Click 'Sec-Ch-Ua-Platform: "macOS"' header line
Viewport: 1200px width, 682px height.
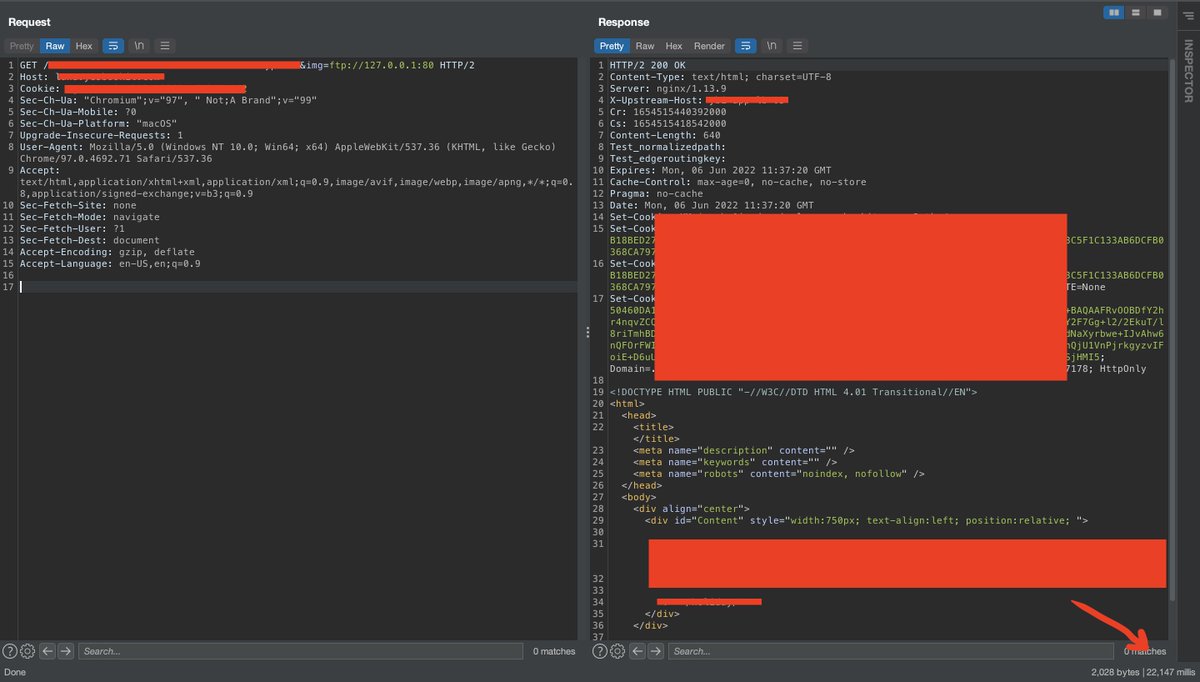tap(98, 123)
